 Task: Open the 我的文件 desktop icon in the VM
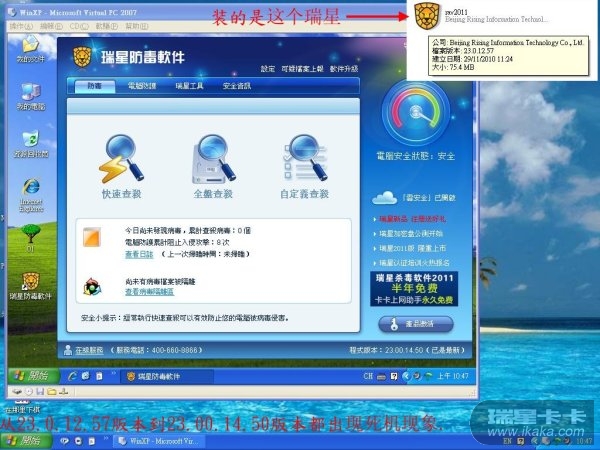coord(31,49)
